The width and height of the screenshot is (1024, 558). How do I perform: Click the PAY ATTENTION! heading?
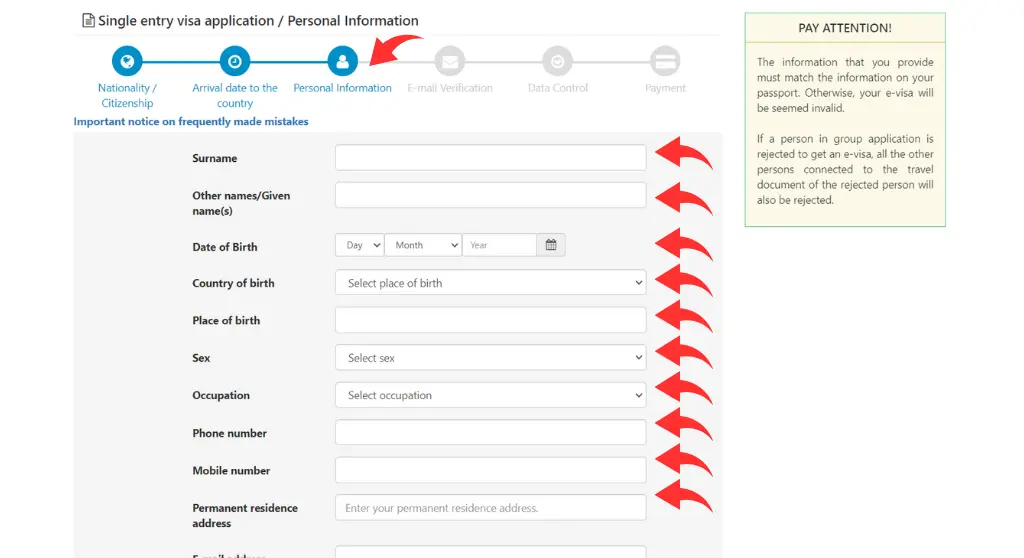[844, 28]
